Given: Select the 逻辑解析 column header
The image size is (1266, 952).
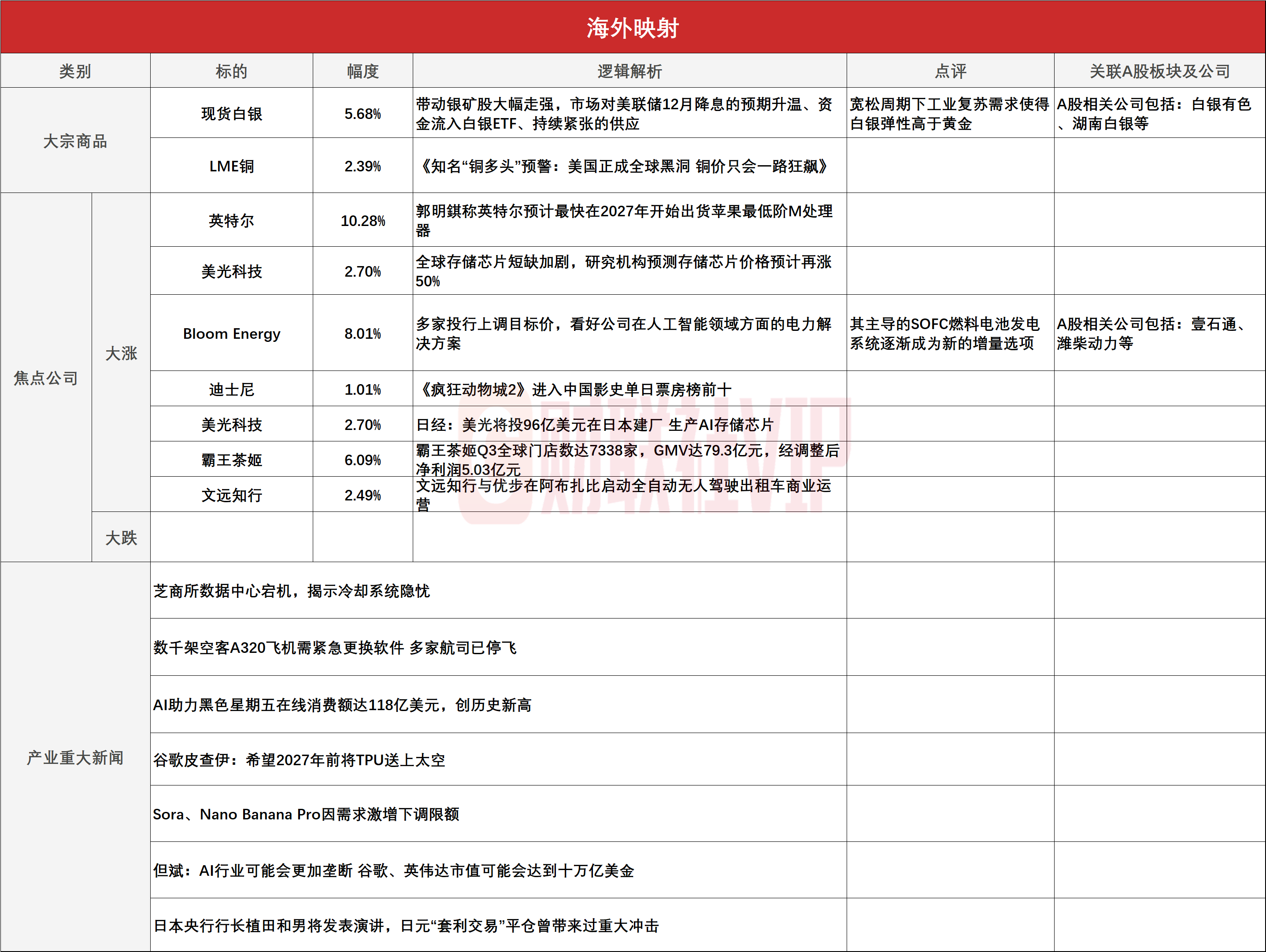Looking at the screenshot, I should (629, 71).
